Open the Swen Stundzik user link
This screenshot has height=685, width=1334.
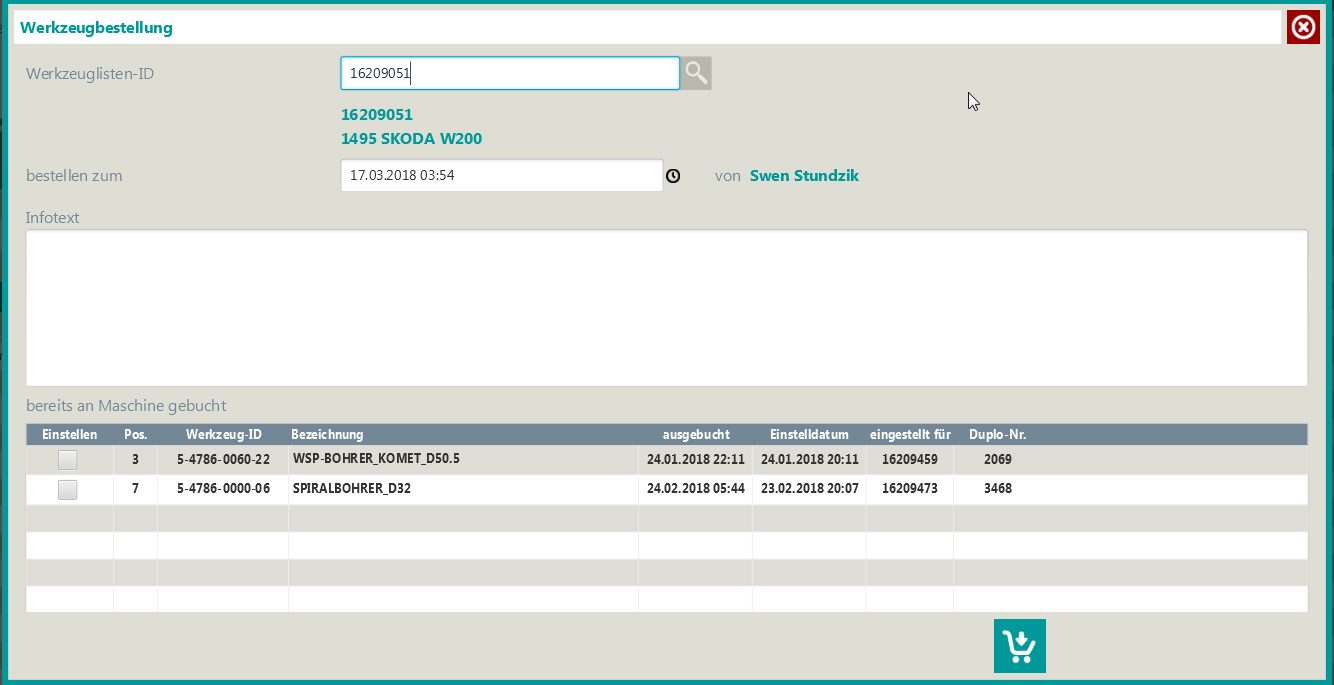point(804,176)
